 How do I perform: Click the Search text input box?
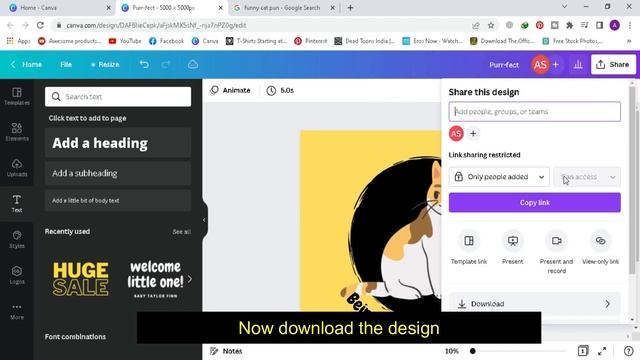click(x=118, y=97)
